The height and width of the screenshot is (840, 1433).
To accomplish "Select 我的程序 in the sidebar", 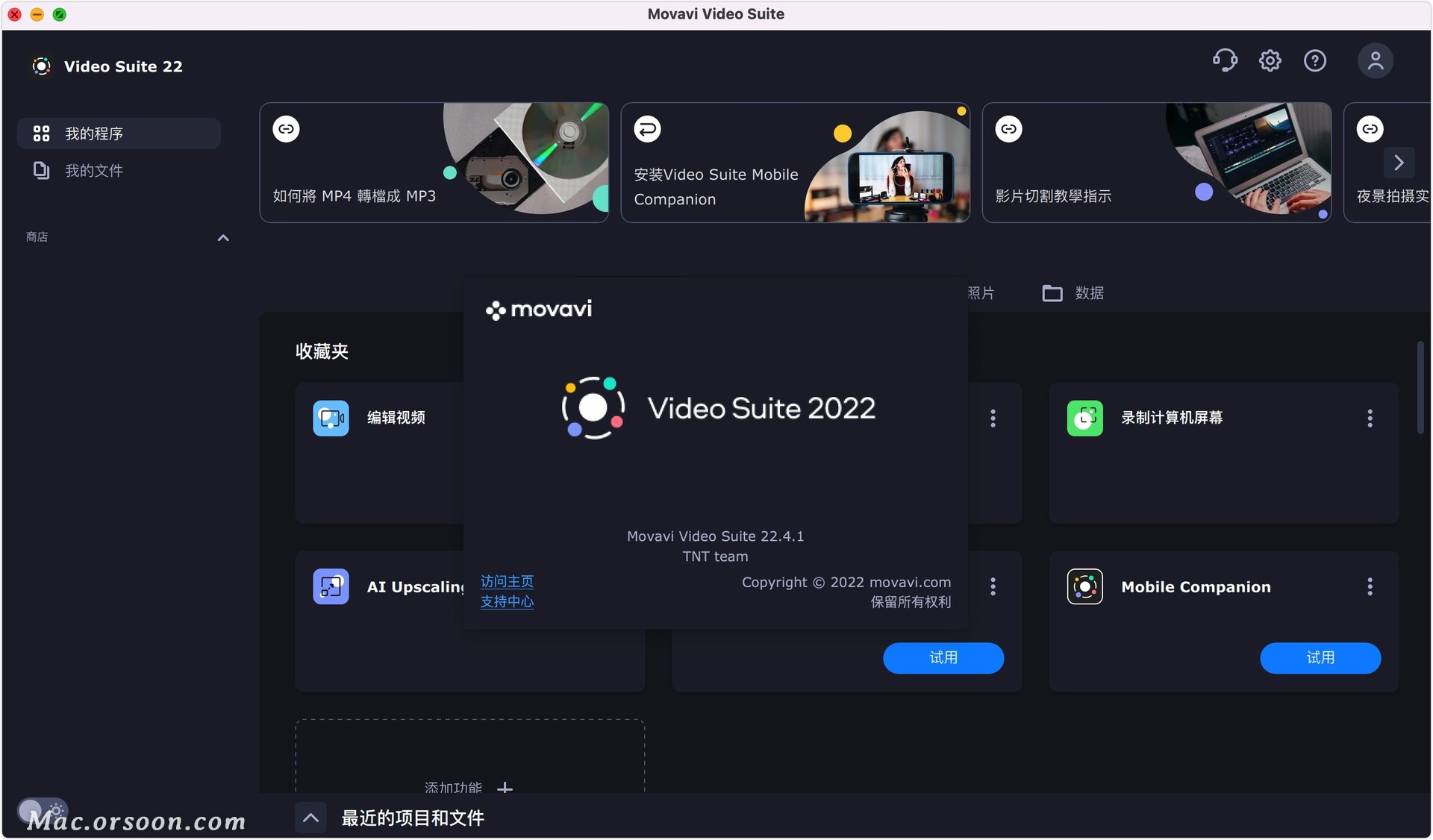I will (x=119, y=134).
